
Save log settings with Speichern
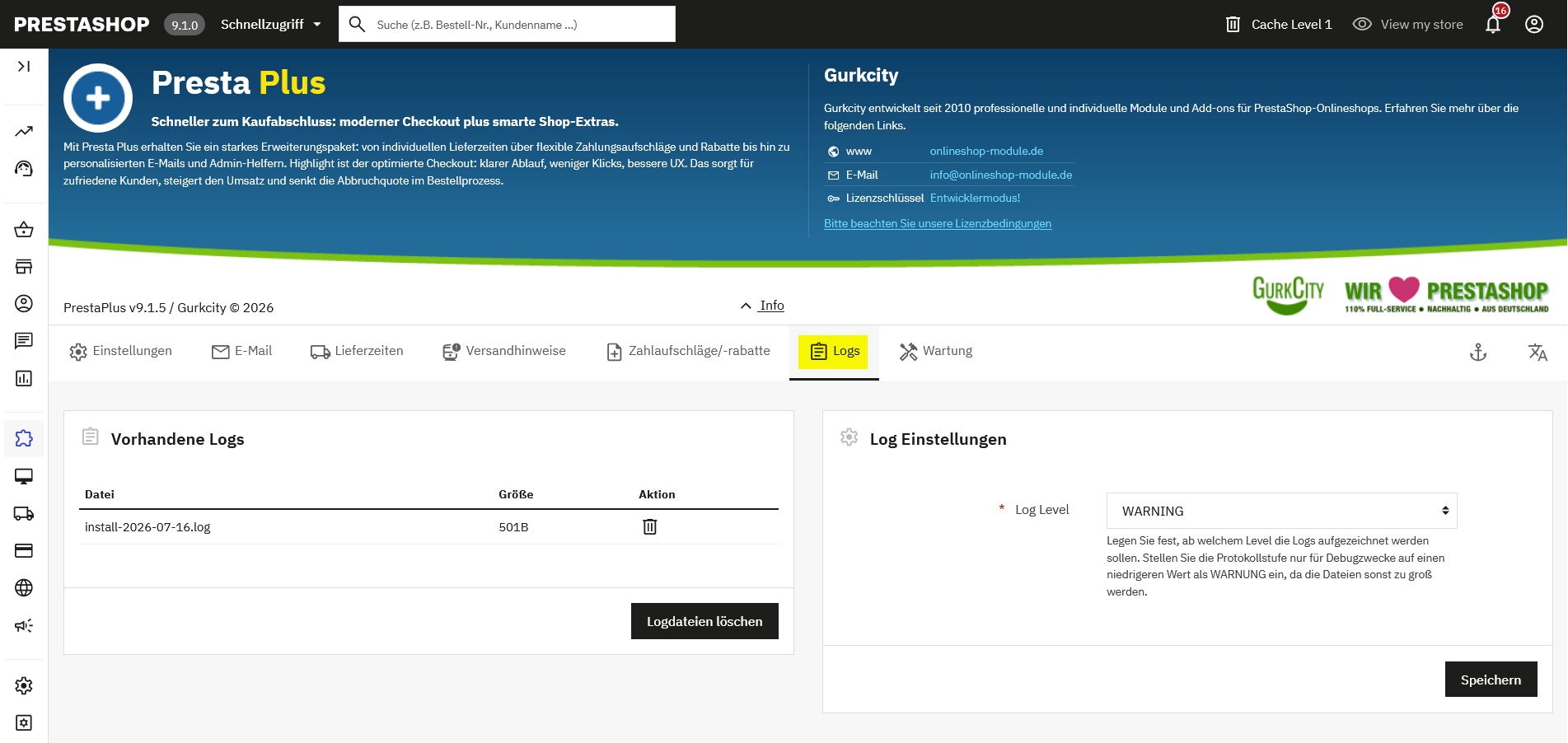click(x=1491, y=680)
